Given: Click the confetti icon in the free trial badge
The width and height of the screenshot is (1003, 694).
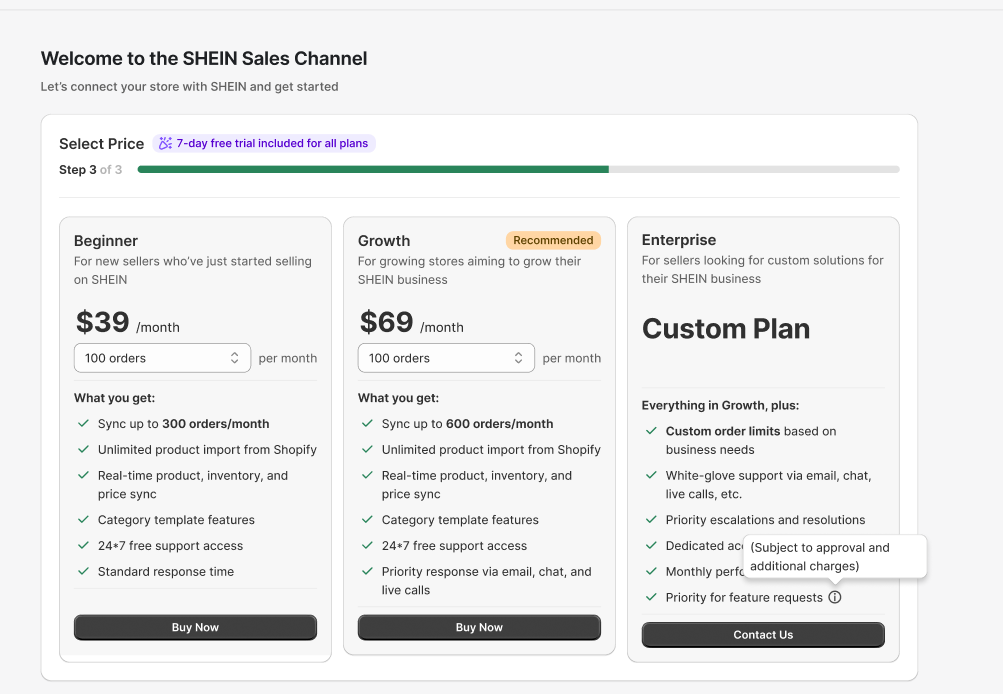Looking at the screenshot, I should click(x=166, y=143).
